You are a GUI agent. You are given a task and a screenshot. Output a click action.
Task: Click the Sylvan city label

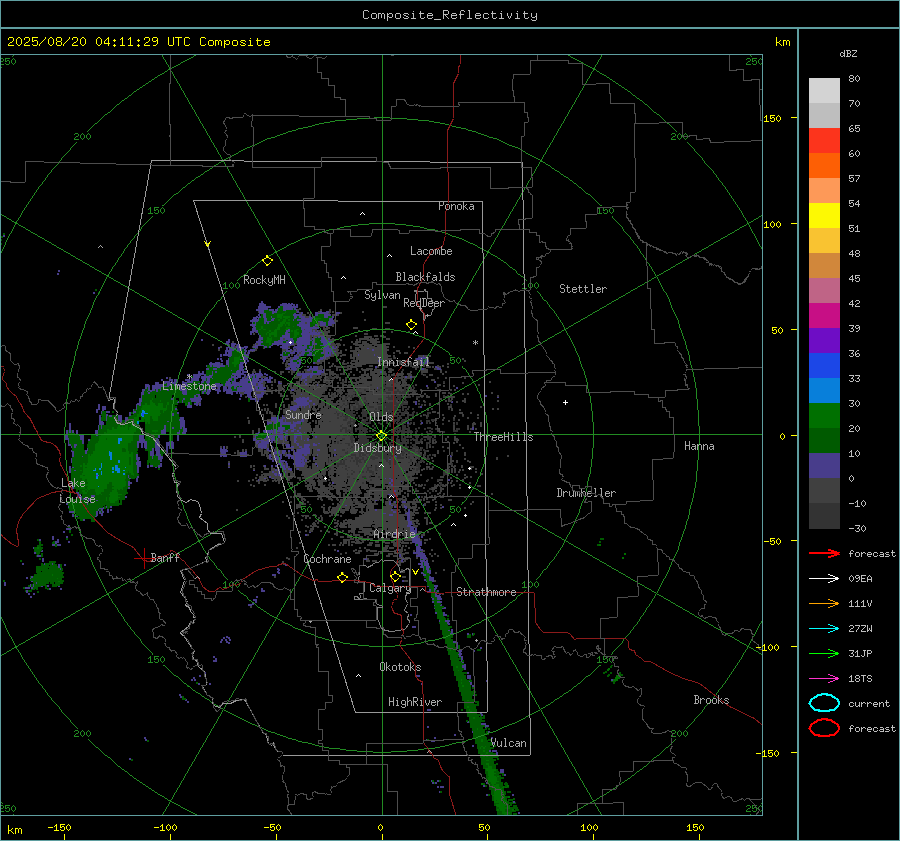pyautogui.click(x=382, y=295)
